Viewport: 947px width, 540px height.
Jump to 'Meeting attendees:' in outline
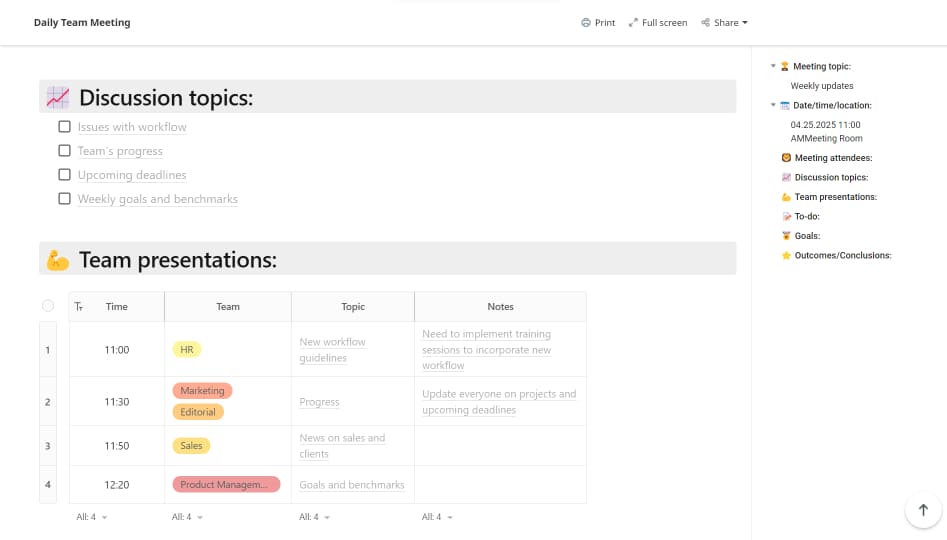[833, 158]
